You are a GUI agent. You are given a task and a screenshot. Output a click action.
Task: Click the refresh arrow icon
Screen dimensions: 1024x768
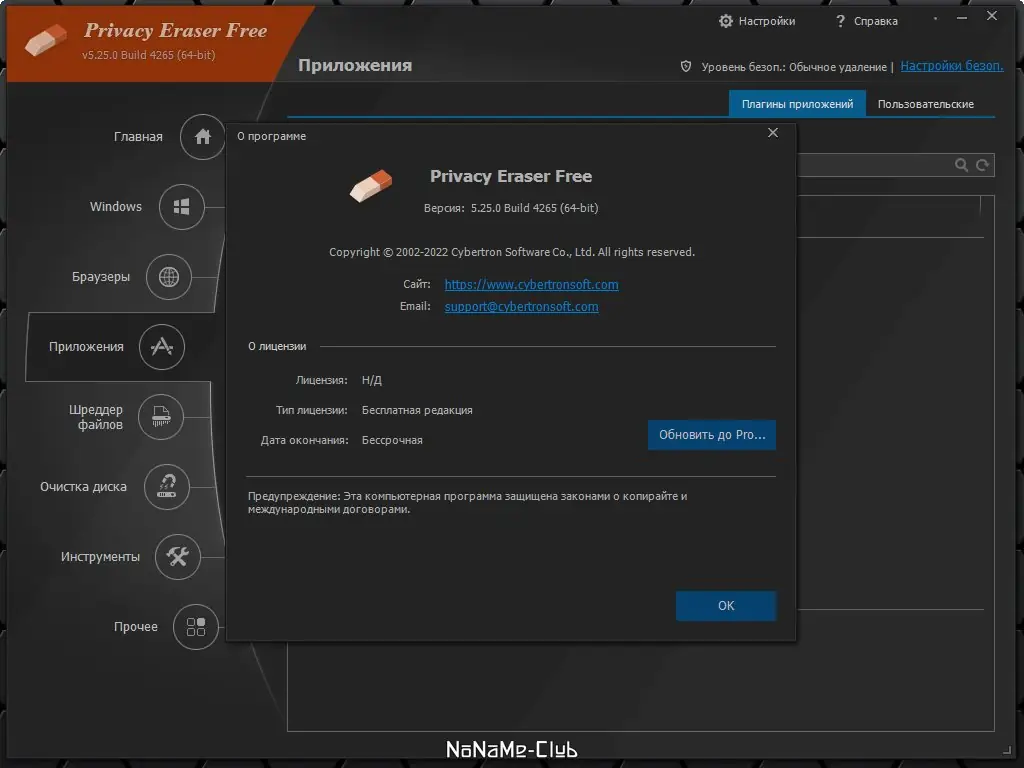tap(982, 165)
